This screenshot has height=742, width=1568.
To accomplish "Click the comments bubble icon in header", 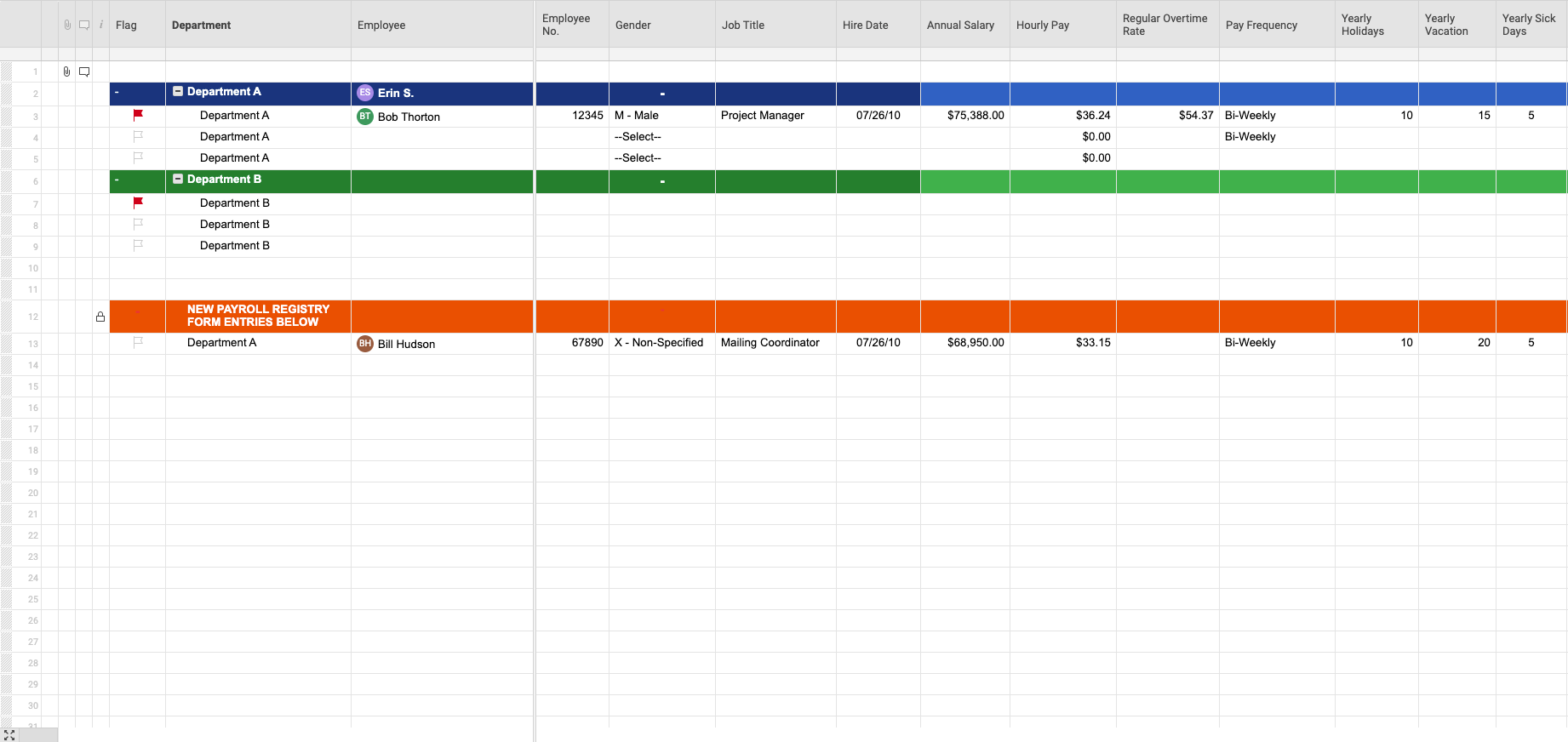I will click(x=84, y=25).
